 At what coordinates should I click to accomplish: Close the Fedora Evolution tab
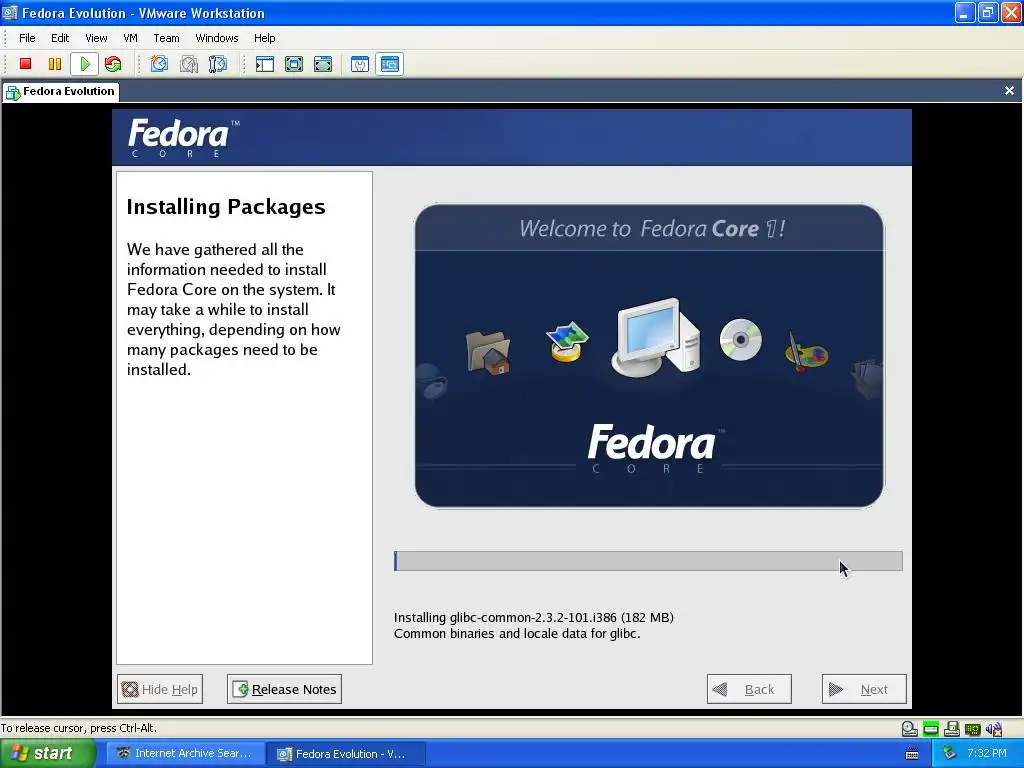[x=1009, y=91]
